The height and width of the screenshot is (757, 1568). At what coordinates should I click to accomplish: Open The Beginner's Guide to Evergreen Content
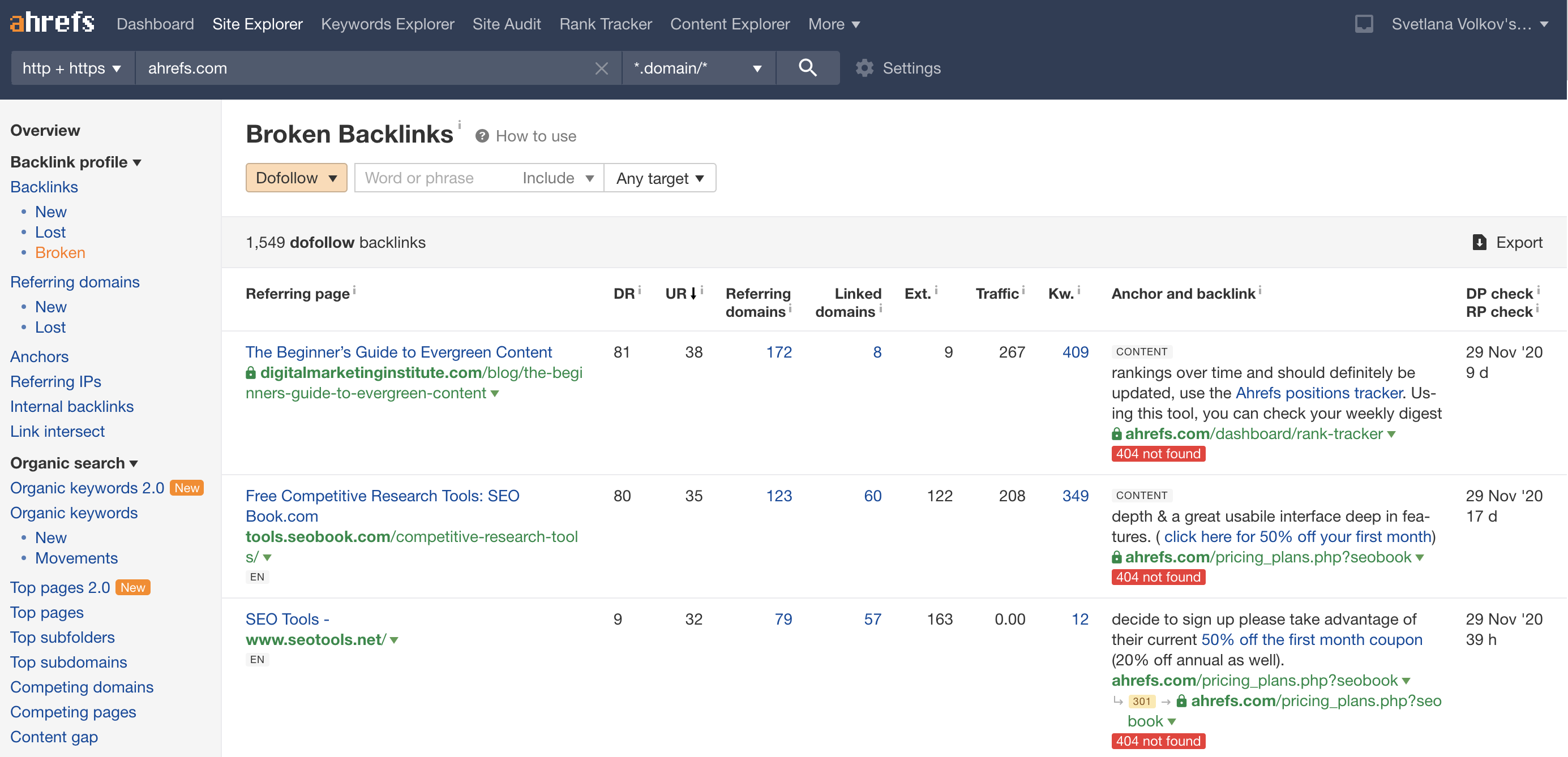click(x=399, y=352)
